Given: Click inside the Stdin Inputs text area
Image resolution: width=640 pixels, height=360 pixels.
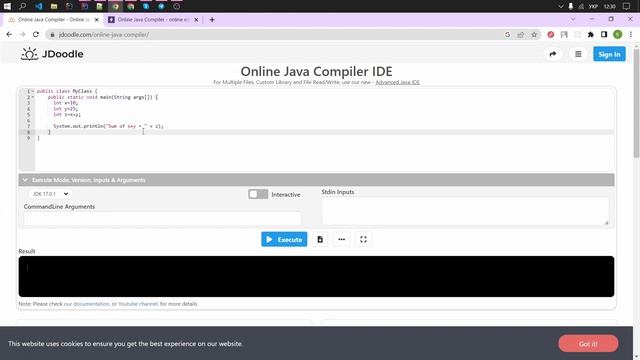Looking at the screenshot, I should (465, 211).
